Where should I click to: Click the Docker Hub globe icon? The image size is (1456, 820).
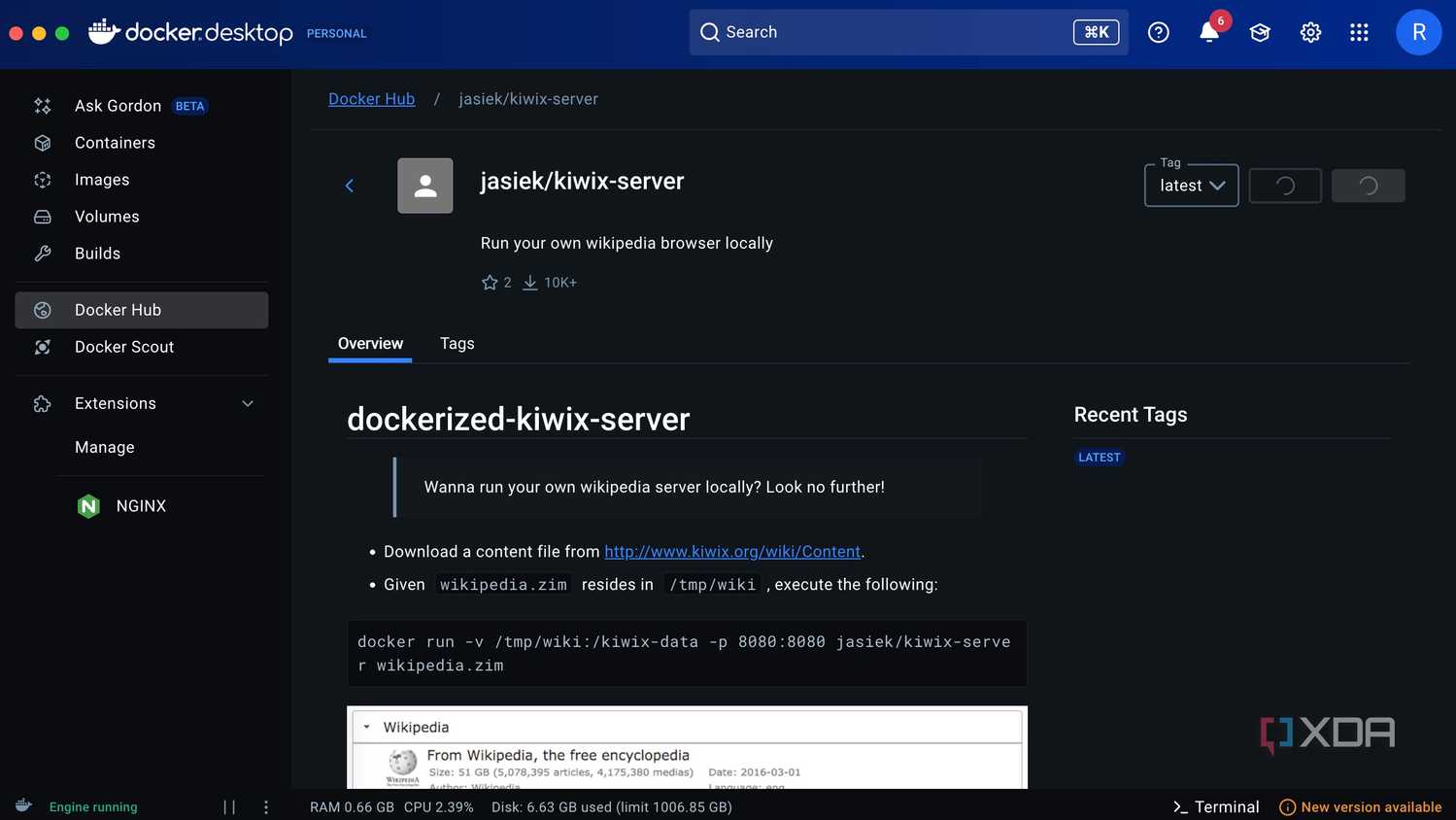pos(43,310)
